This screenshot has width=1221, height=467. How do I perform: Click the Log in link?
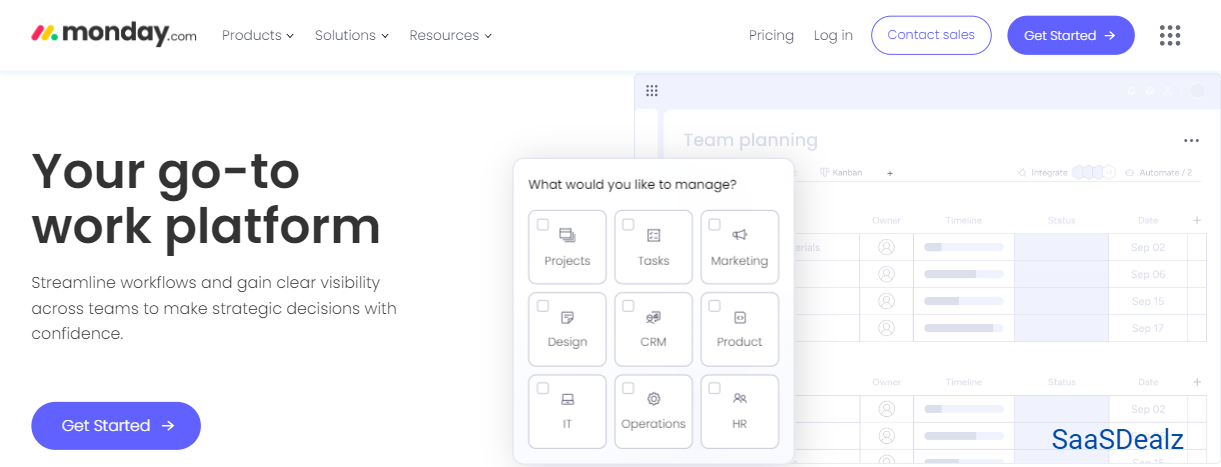[833, 35]
